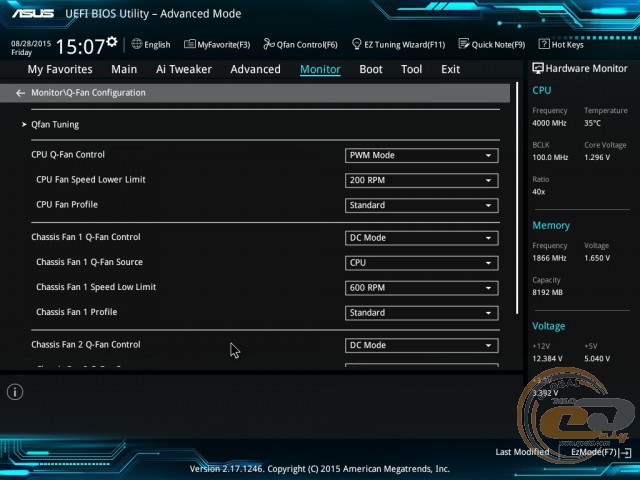The image size is (640, 480).
Task: Click the CPU heading in Hardware Monitor
Action: [542, 90]
